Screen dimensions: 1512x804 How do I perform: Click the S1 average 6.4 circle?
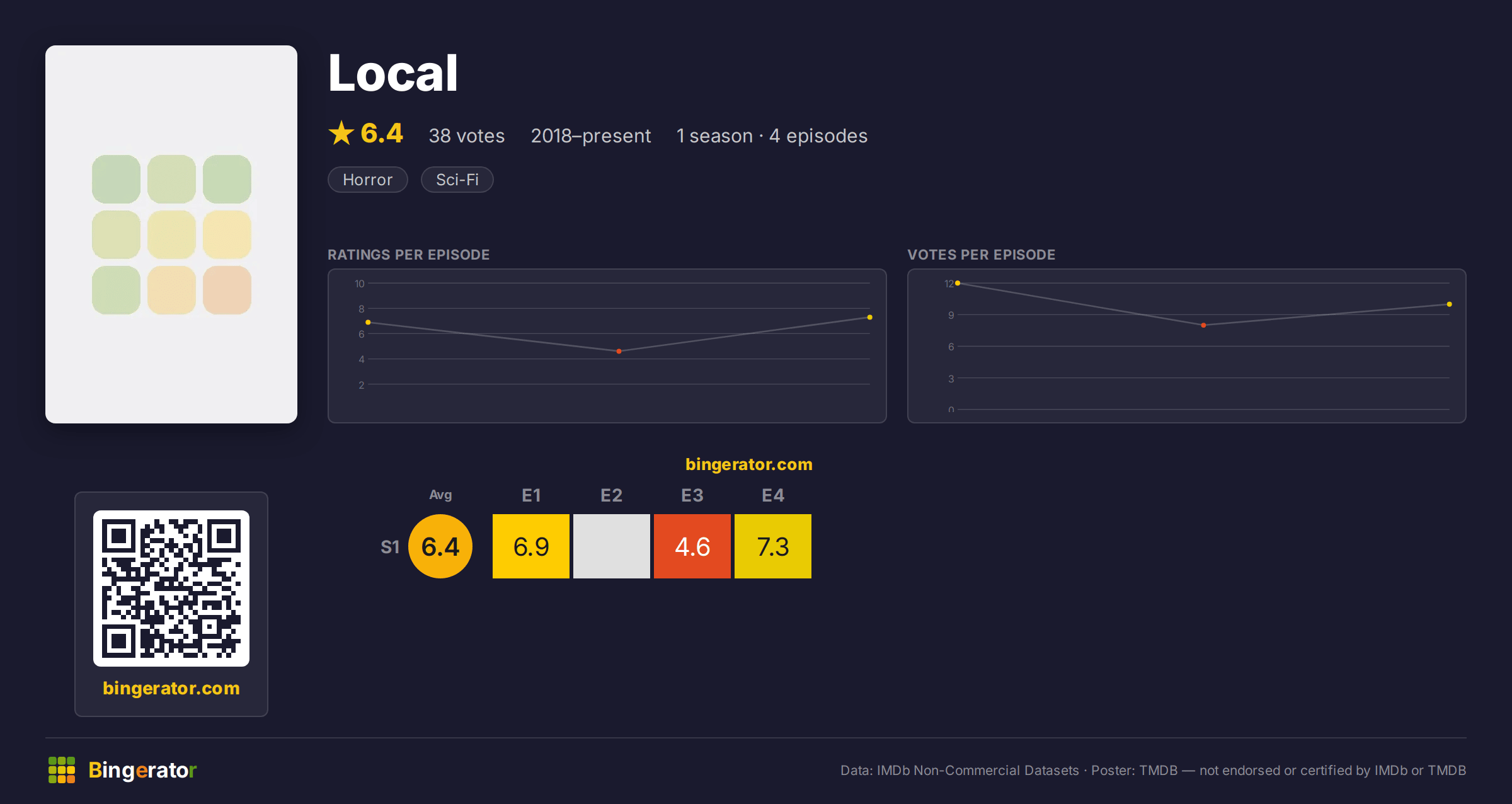[440, 546]
